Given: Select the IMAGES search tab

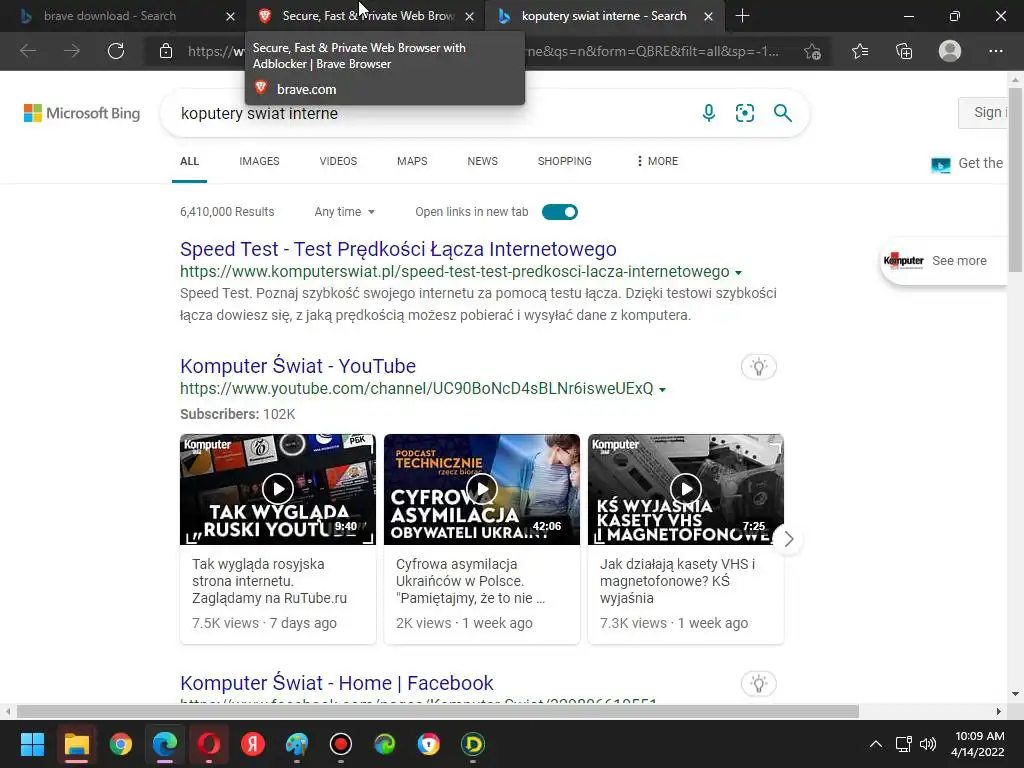Looking at the screenshot, I should (x=259, y=161).
